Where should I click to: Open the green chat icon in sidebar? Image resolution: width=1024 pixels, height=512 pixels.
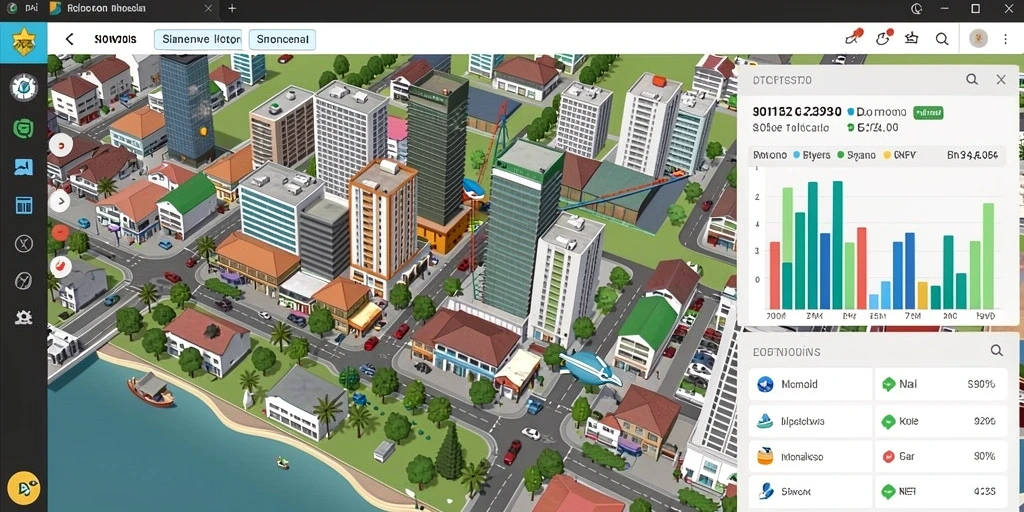[24, 127]
